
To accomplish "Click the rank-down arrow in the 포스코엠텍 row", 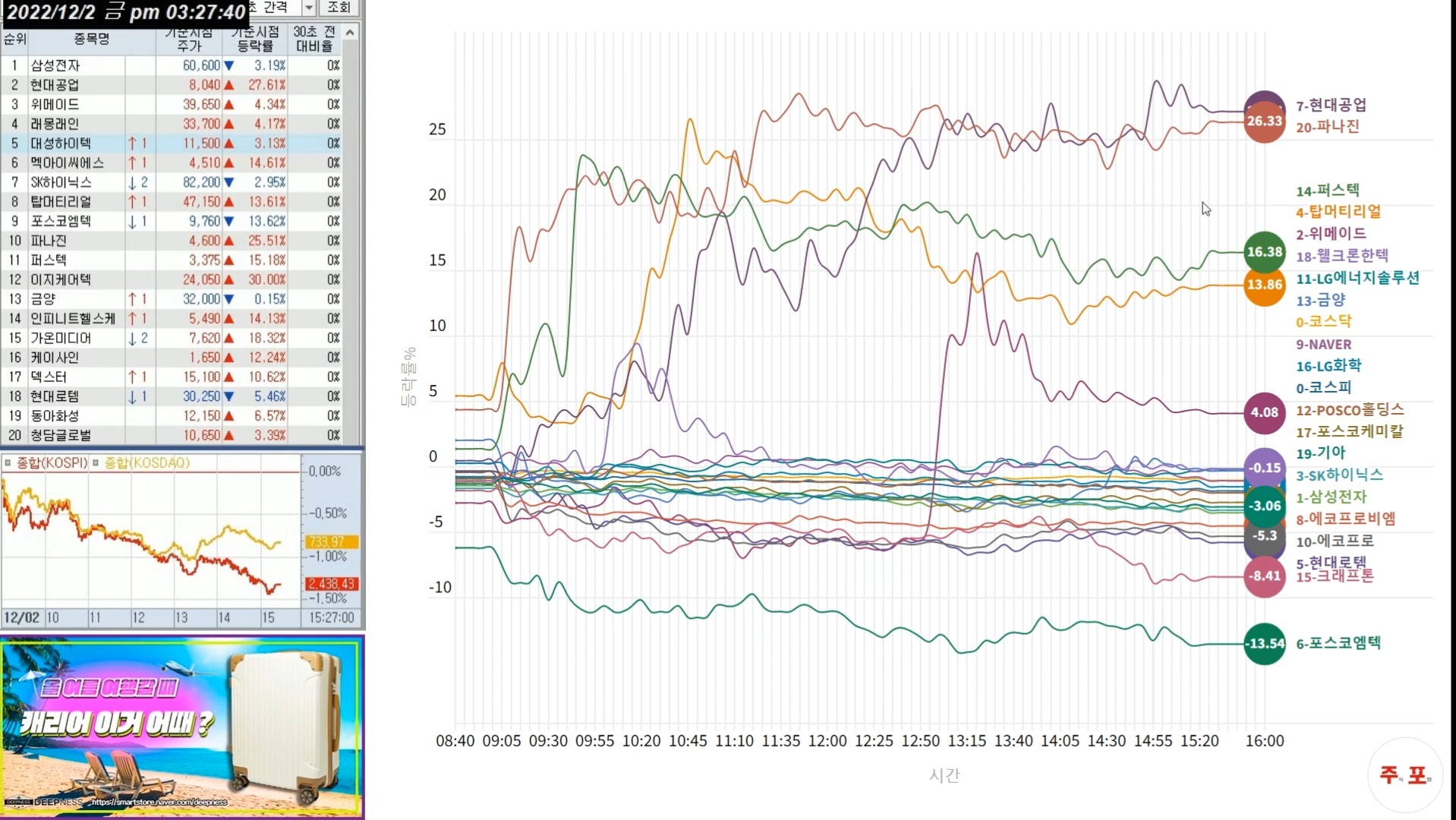I will point(133,221).
